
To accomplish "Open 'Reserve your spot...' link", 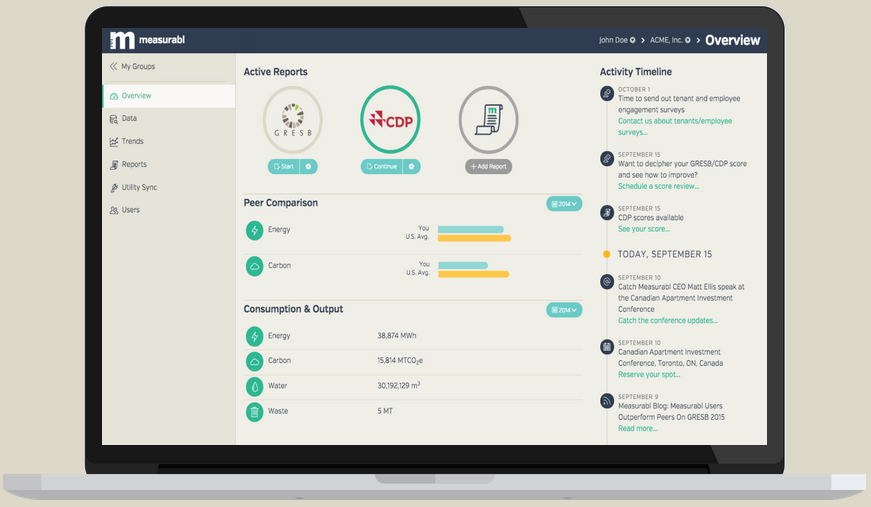I will (x=649, y=374).
